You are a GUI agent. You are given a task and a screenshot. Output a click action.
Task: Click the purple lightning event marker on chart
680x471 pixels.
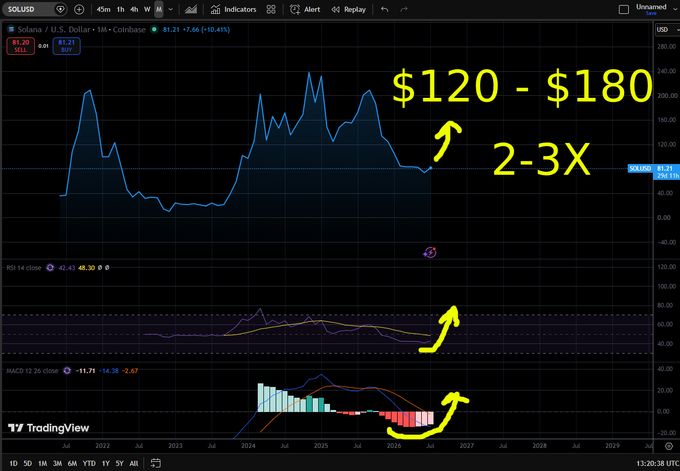click(x=430, y=252)
